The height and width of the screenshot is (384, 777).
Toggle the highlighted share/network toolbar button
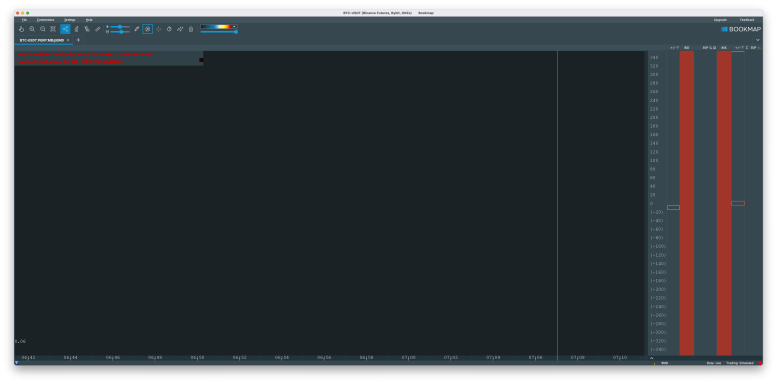click(65, 29)
